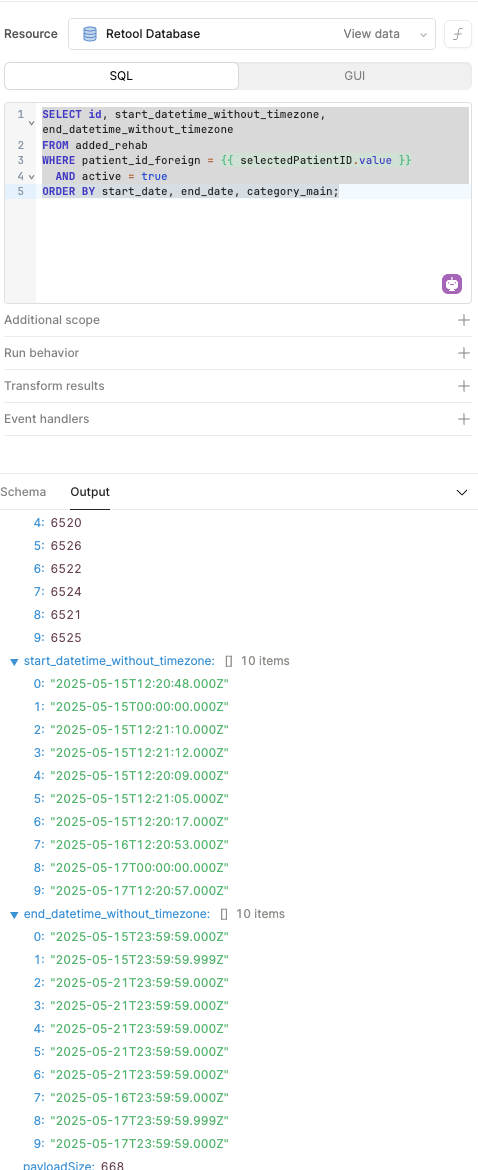Open the Schema tab
The width and height of the screenshot is (478, 1170).
click(x=23, y=492)
